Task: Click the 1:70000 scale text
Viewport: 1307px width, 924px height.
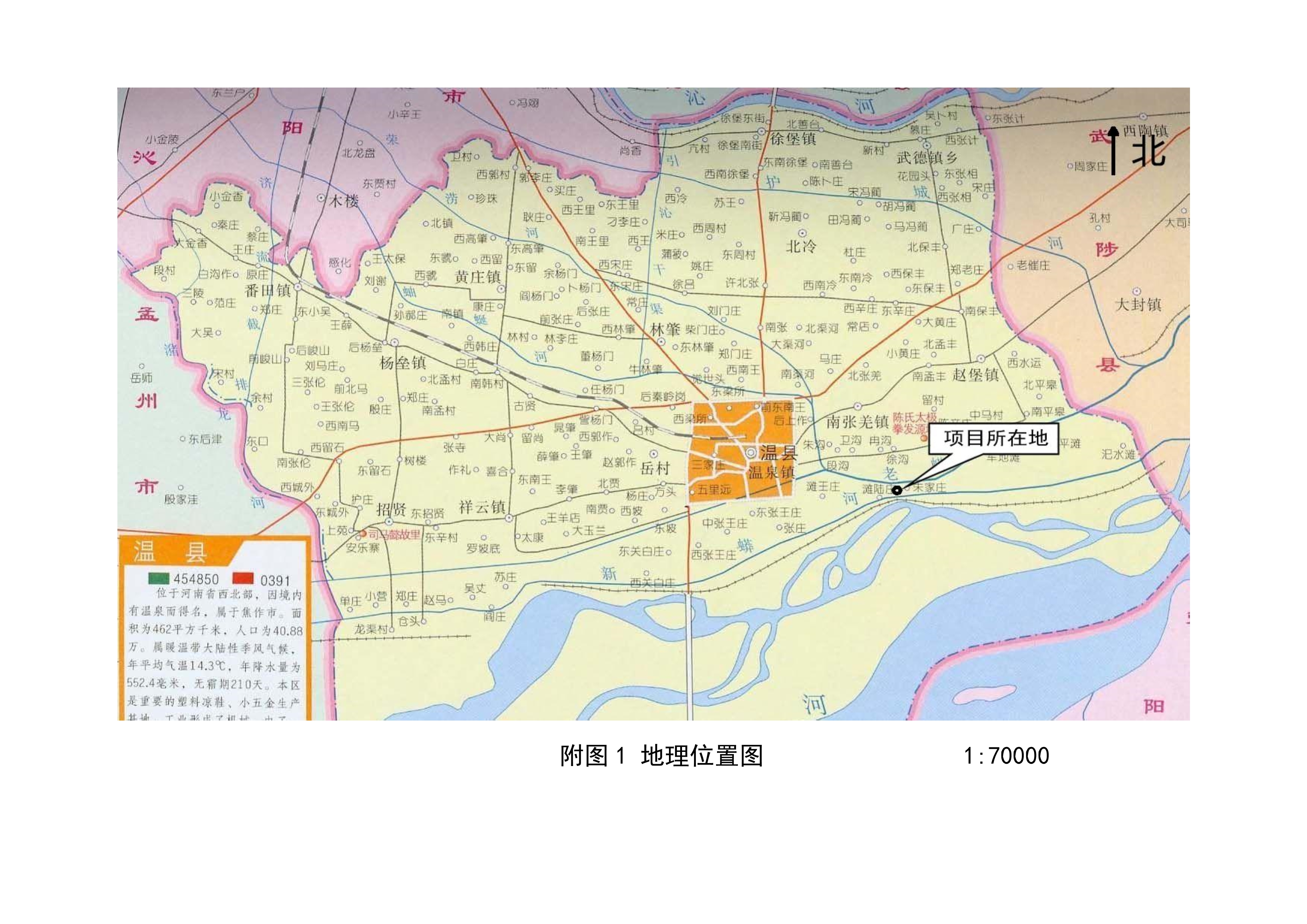Action: point(1006,756)
